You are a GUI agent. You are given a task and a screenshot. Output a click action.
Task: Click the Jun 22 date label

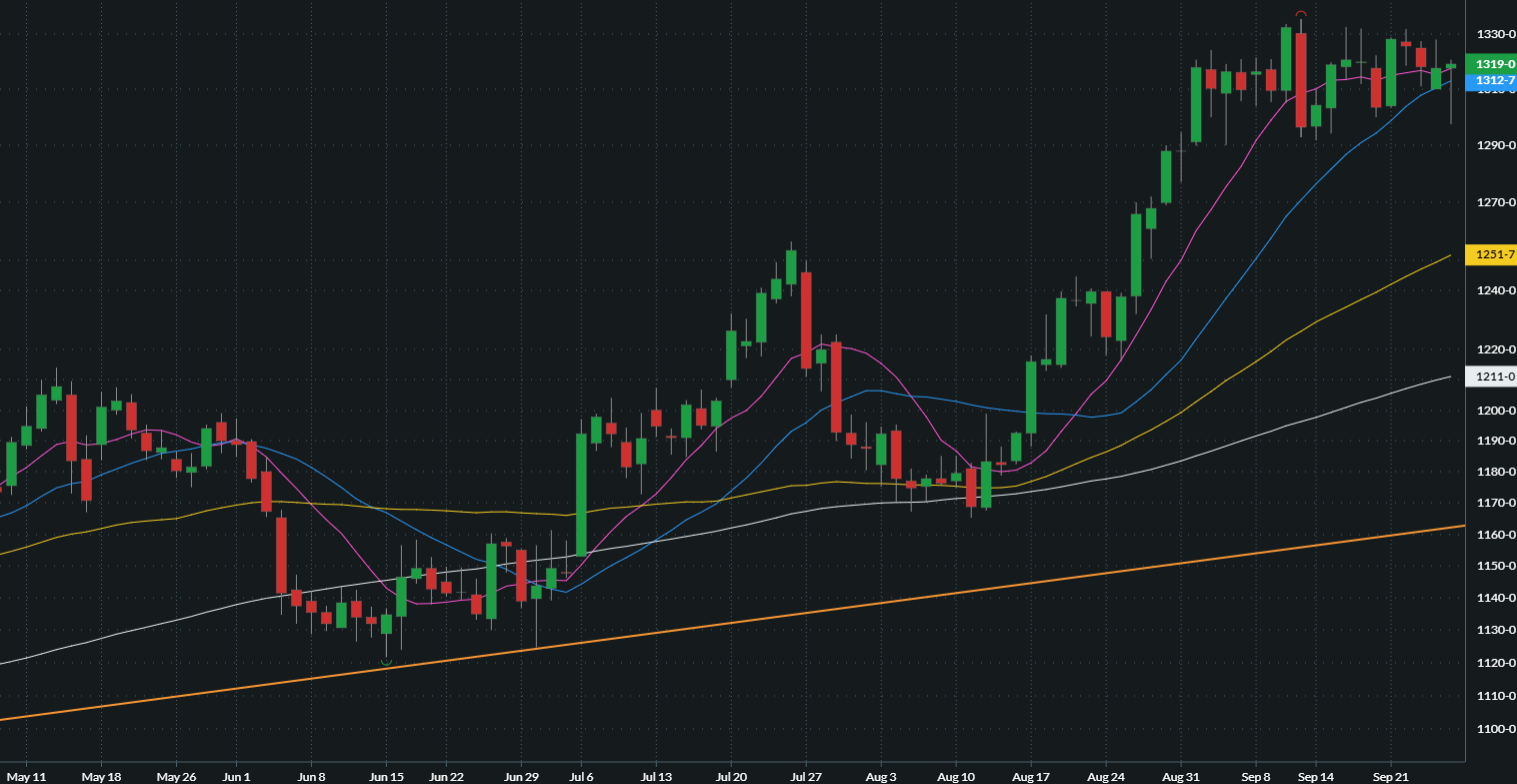(446, 776)
